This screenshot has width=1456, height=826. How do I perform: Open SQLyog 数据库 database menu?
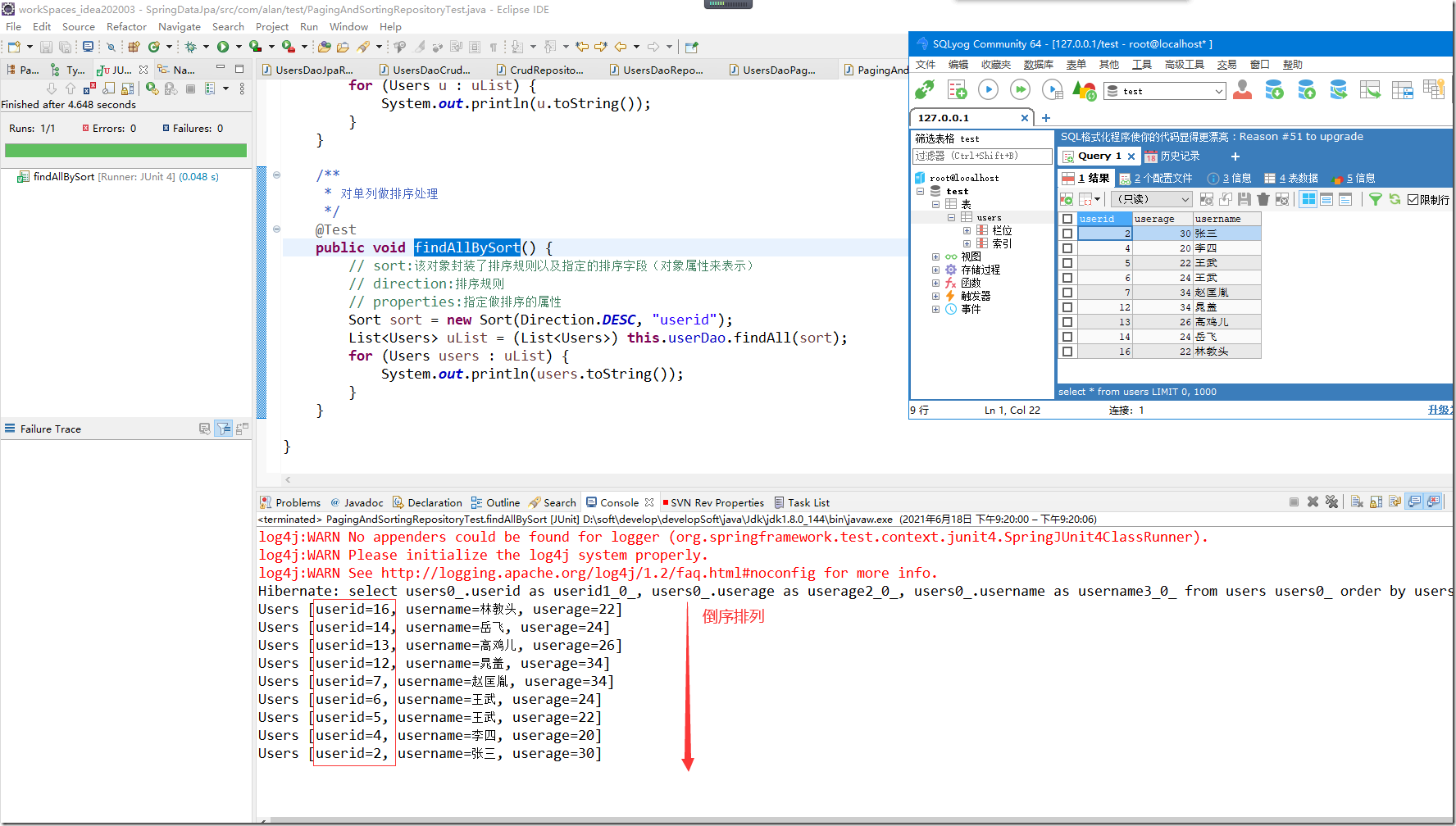[1038, 65]
